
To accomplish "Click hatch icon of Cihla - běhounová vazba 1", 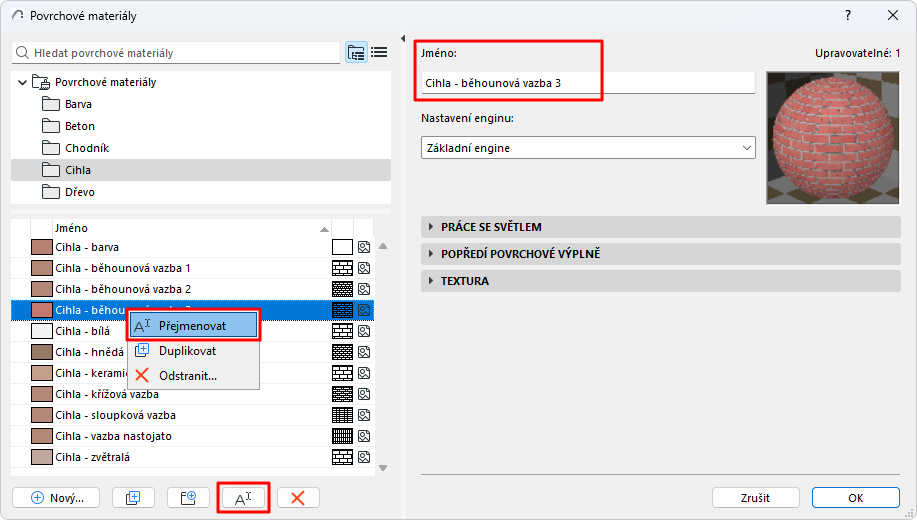I will (342, 268).
